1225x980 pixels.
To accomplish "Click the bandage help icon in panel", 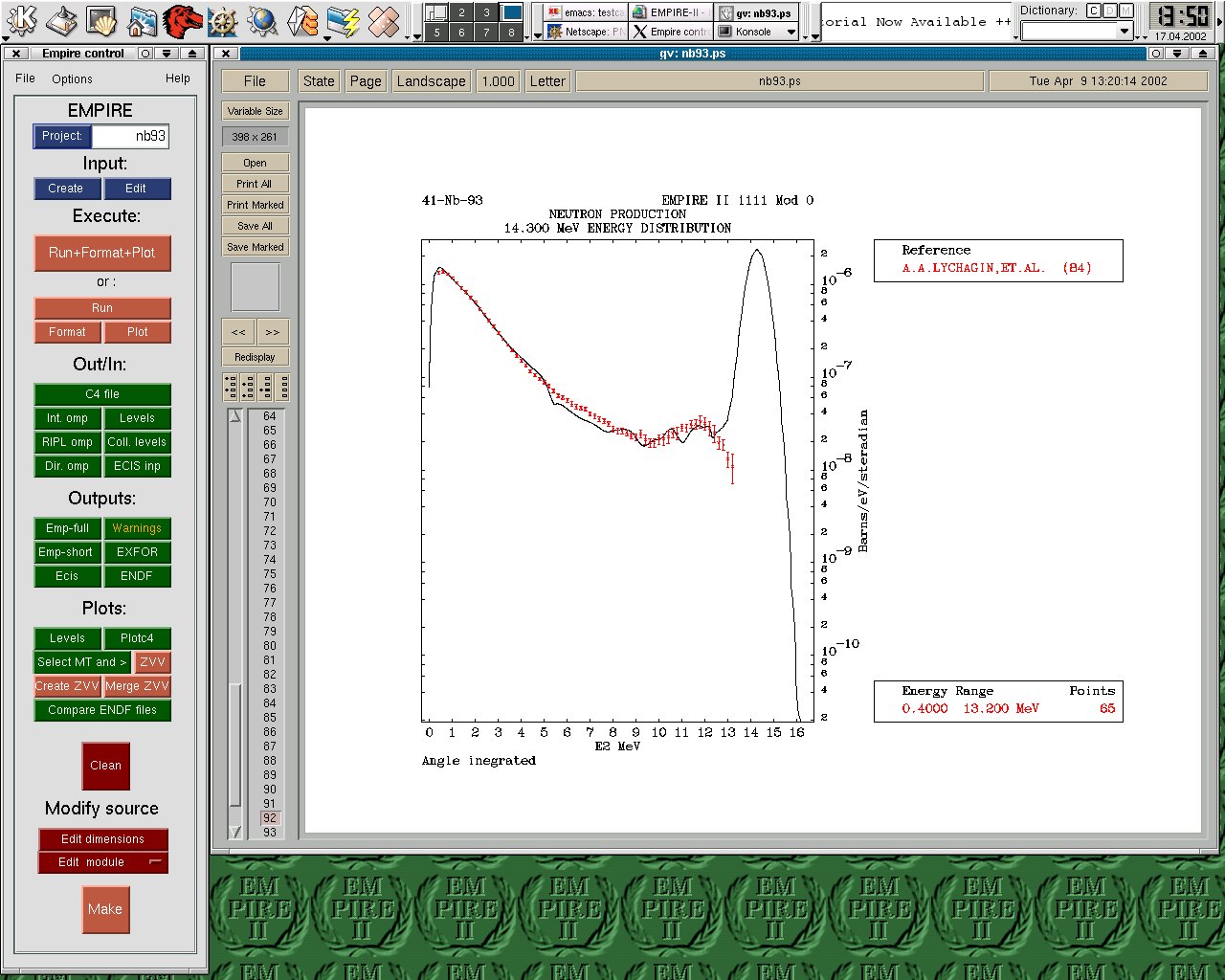I will 383,20.
